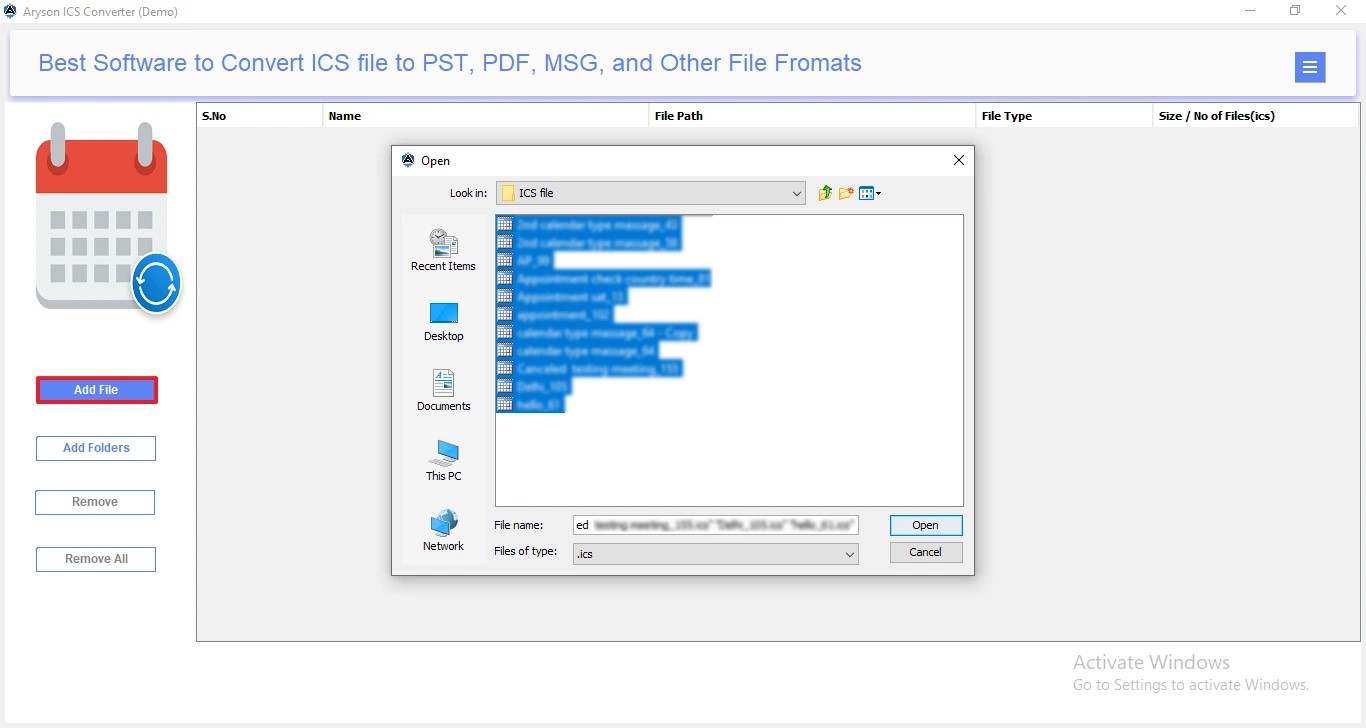This screenshot has width=1366, height=728.
Task: Select the hello_61 file
Action: (530, 405)
